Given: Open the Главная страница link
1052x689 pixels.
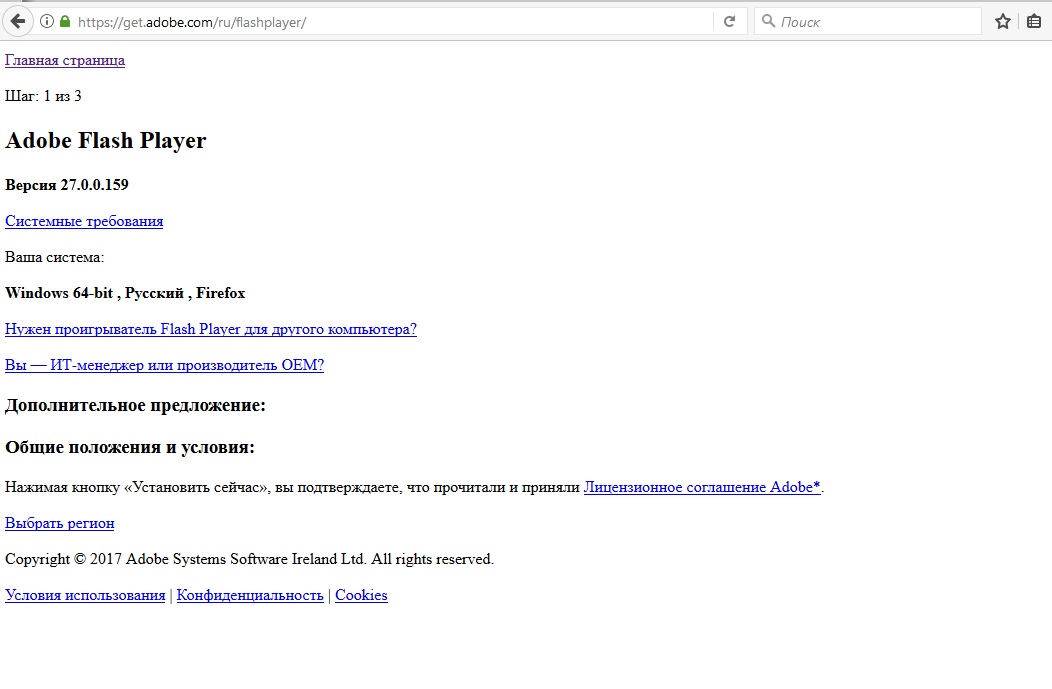Looking at the screenshot, I should click(65, 60).
